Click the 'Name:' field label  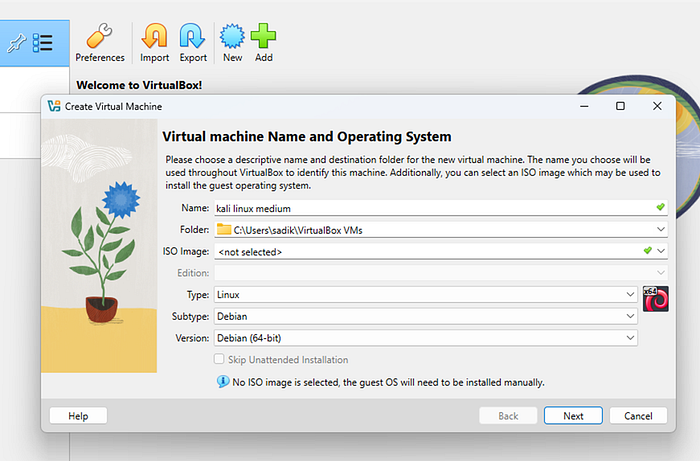195,208
